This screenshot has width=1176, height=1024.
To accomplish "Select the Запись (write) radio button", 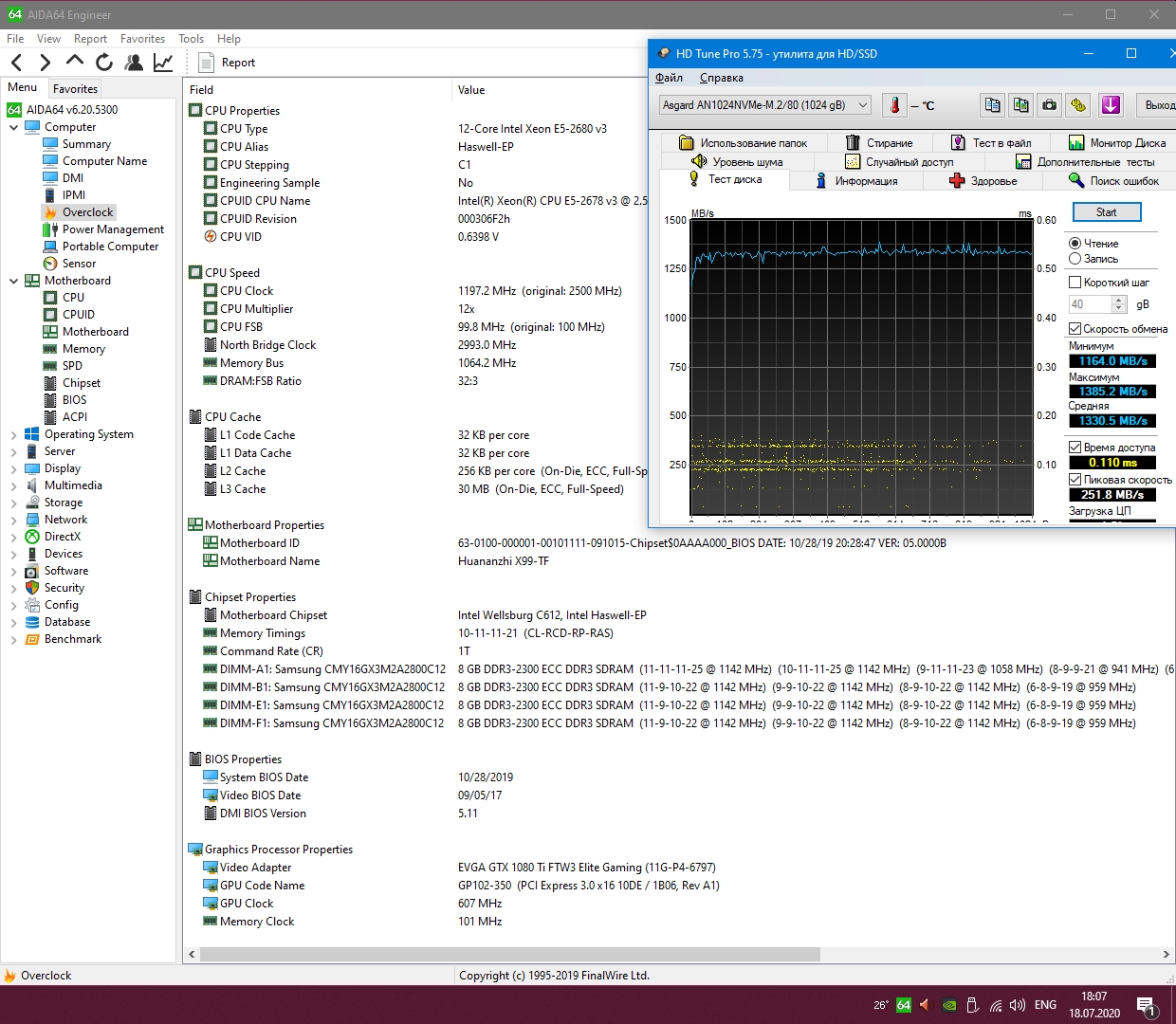I will [x=1075, y=259].
